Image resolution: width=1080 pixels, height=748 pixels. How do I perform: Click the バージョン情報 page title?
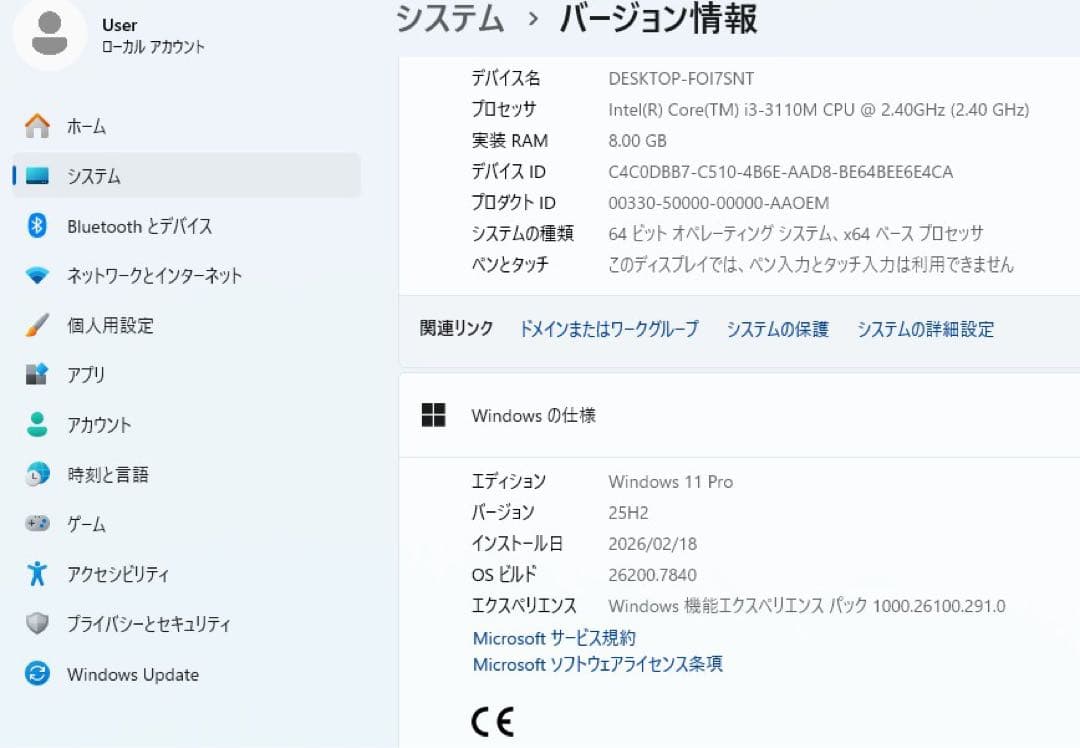658,18
